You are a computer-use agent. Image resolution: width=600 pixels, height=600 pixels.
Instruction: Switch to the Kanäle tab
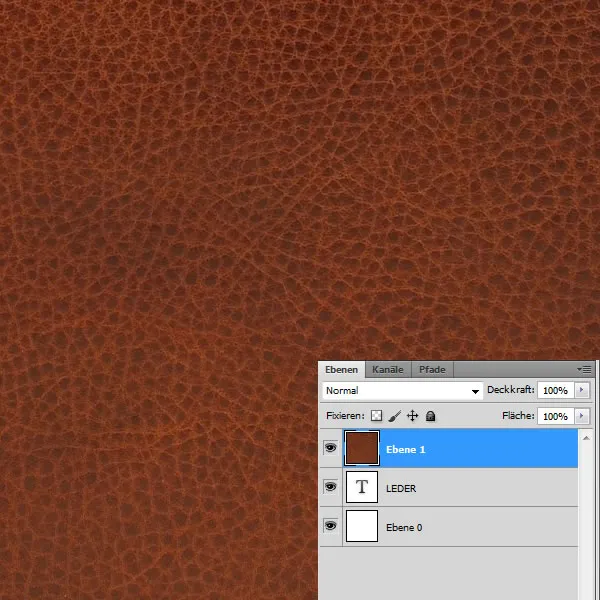pos(387,370)
